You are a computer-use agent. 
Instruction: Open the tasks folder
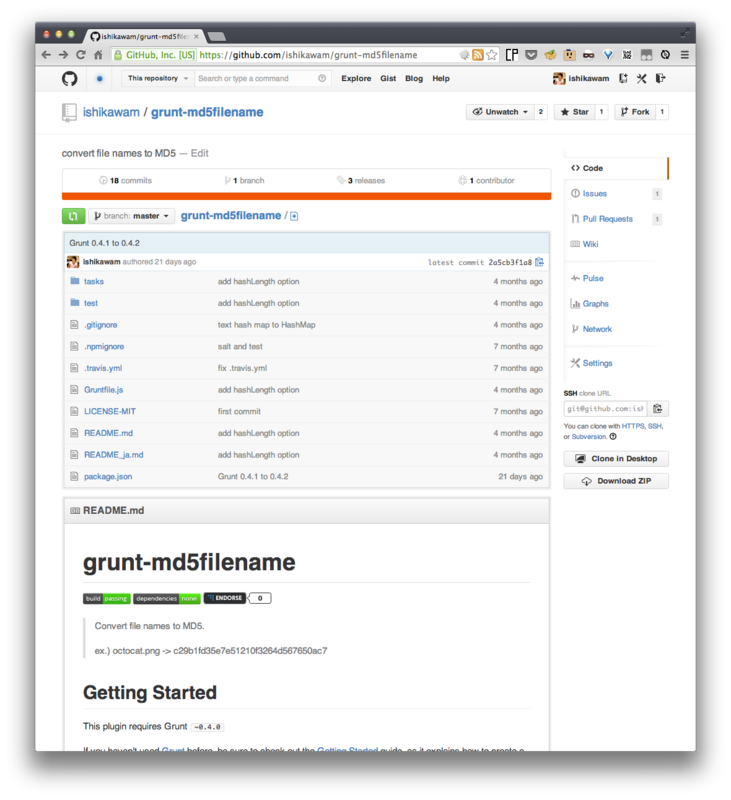pos(94,282)
